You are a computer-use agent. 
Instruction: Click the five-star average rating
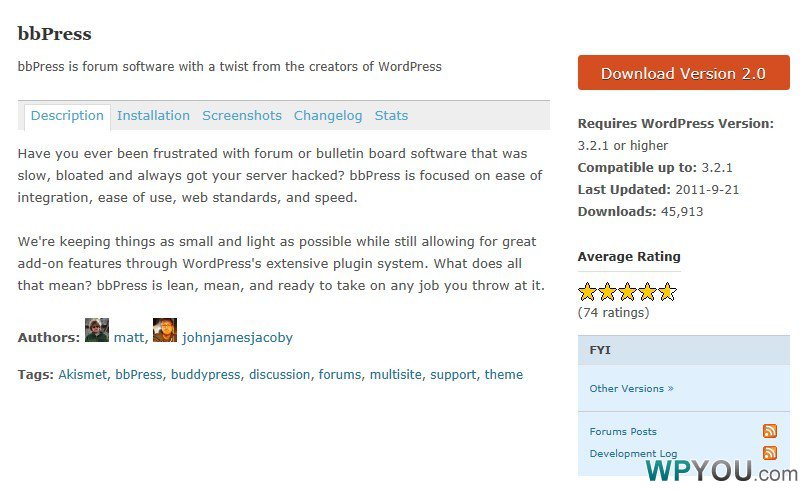pos(627,292)
